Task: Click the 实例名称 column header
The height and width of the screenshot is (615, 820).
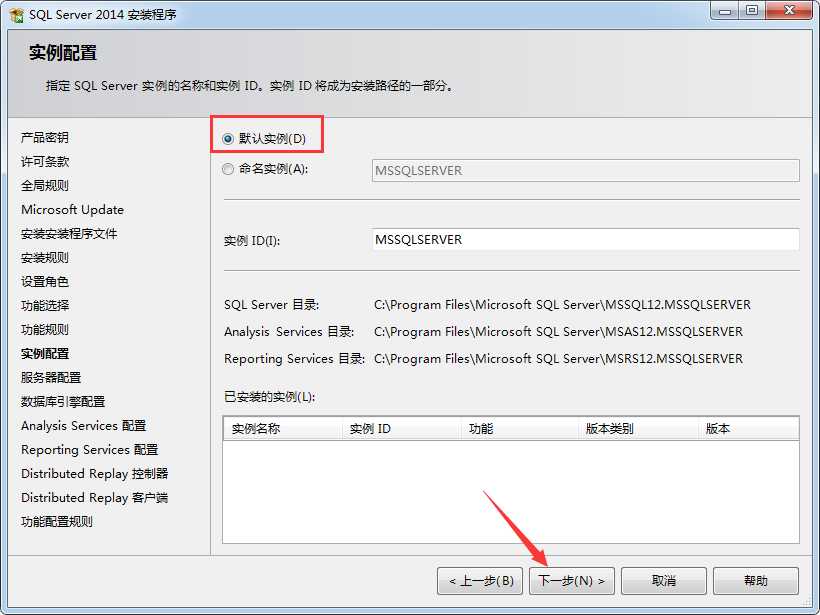Action: tap(282, 429)
